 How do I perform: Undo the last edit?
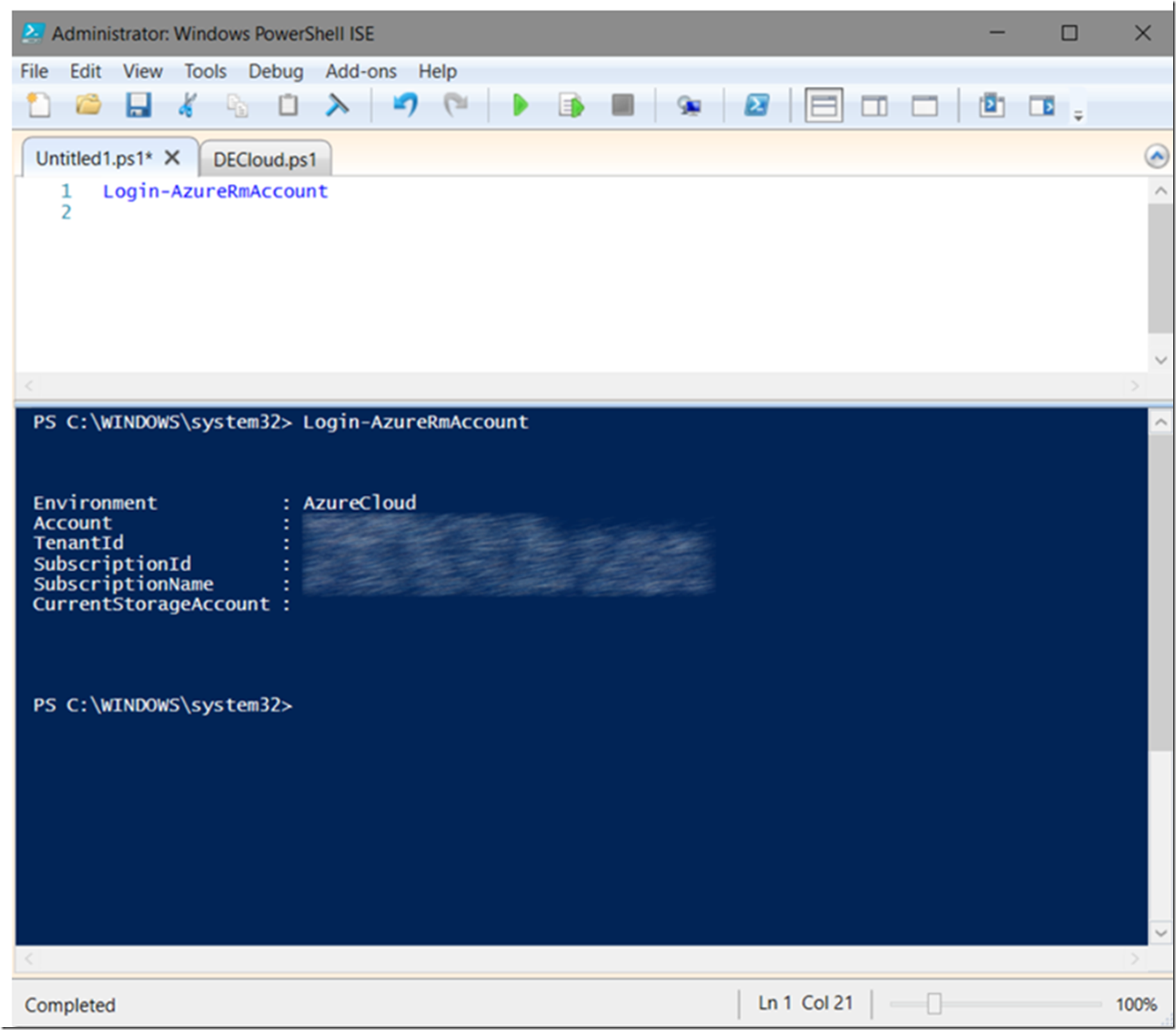click(x=405, y=106)
